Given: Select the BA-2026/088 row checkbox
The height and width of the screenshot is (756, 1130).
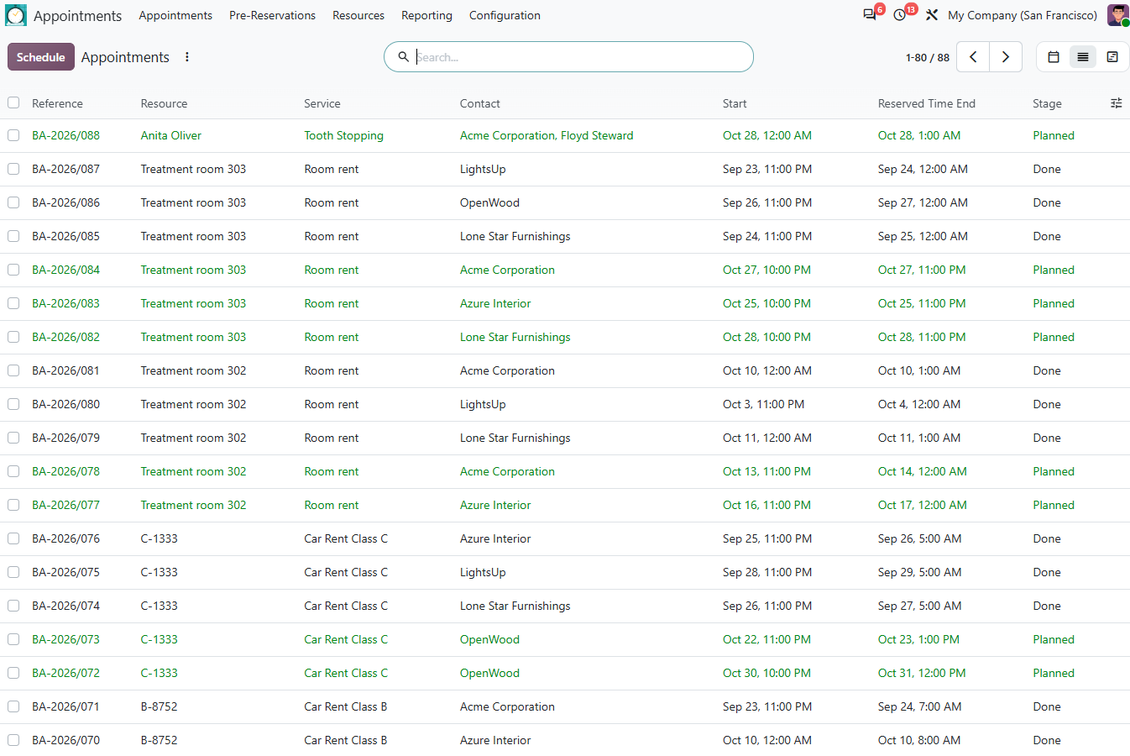Looking at the screenshot, I should [x=14, y=135].
